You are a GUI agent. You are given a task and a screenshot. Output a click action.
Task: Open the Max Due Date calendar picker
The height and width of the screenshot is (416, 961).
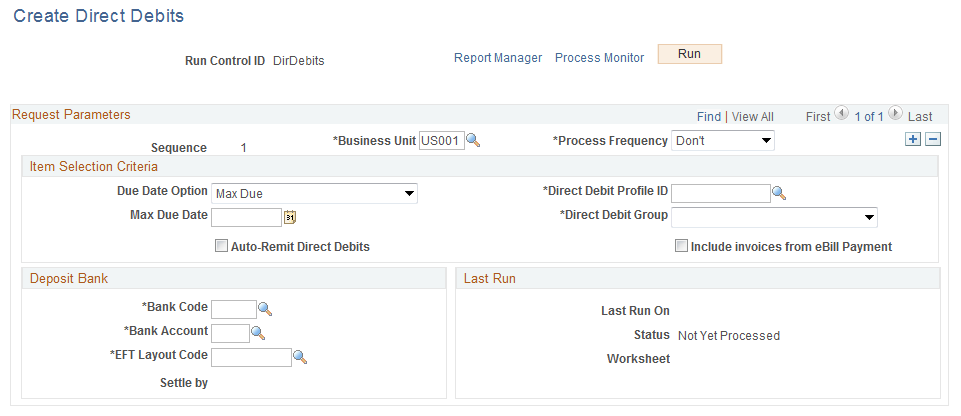[290, 217]
